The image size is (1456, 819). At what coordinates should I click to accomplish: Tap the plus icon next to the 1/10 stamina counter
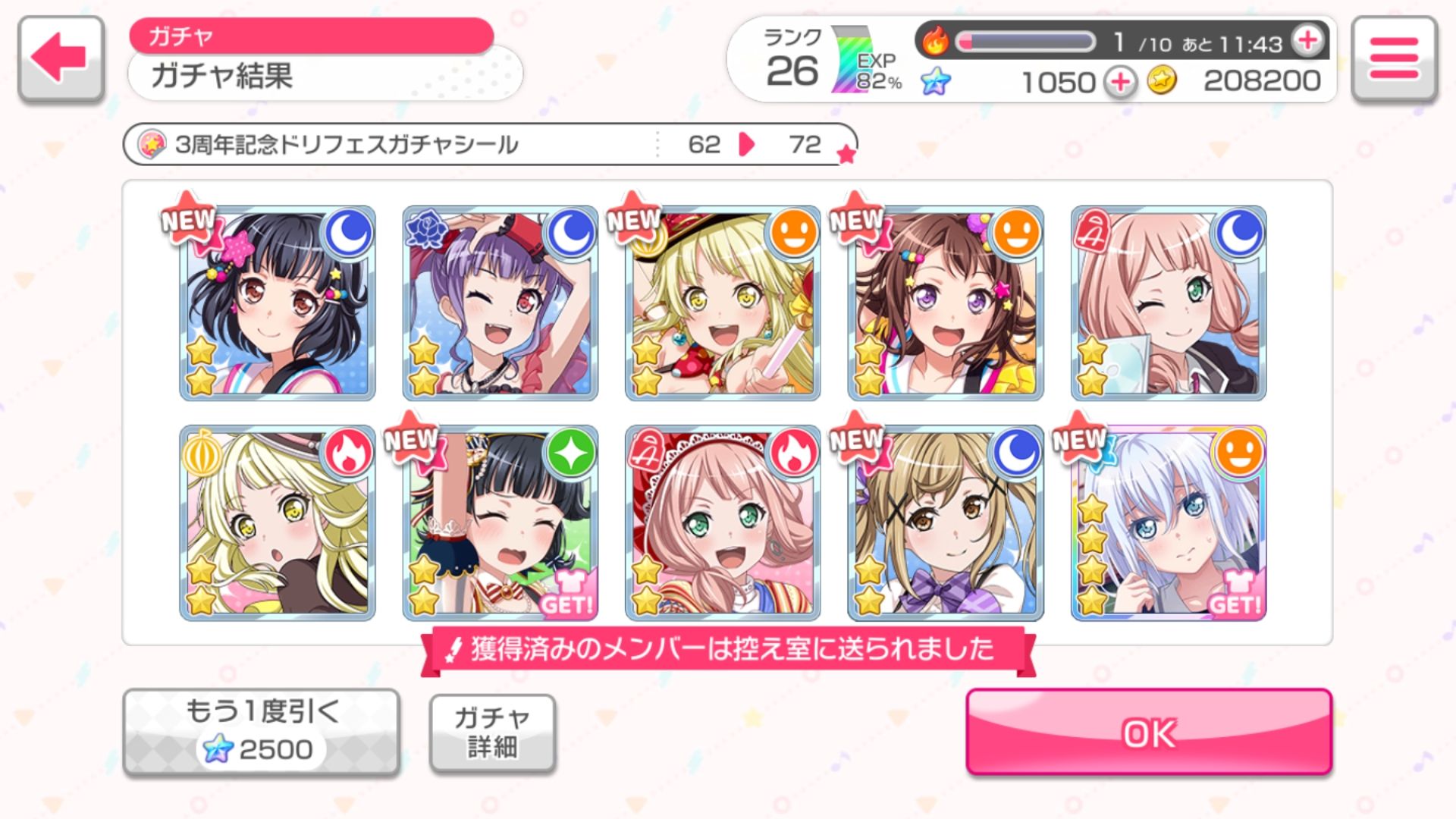click(1308, 39)
